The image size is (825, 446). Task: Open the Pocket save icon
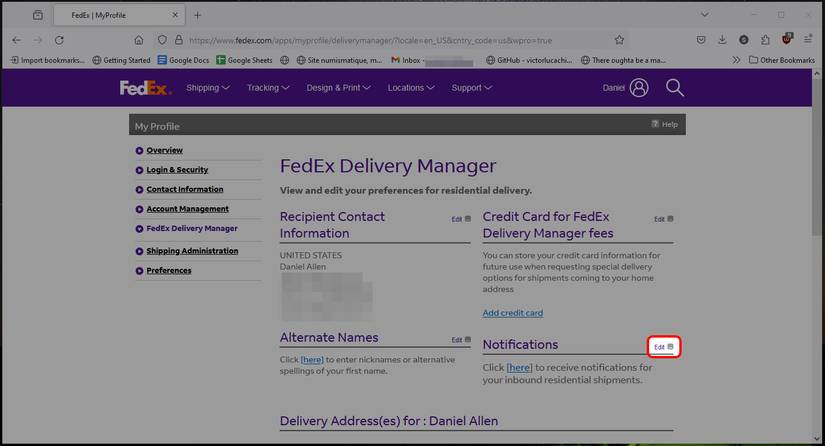pos(701,40)
